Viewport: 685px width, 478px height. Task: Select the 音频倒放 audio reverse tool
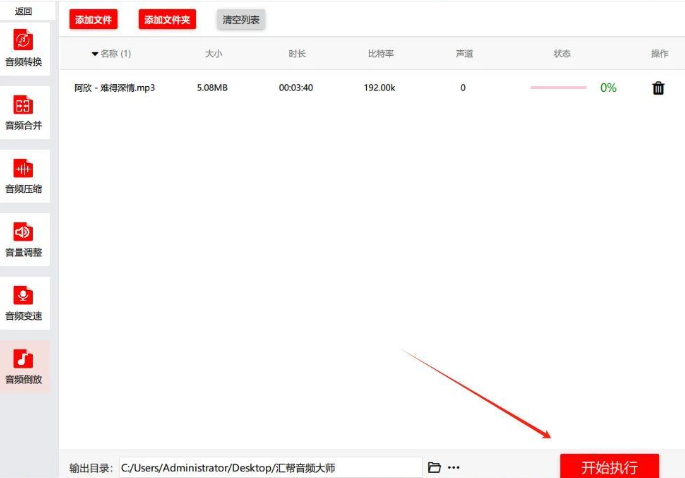click(24, 367)
